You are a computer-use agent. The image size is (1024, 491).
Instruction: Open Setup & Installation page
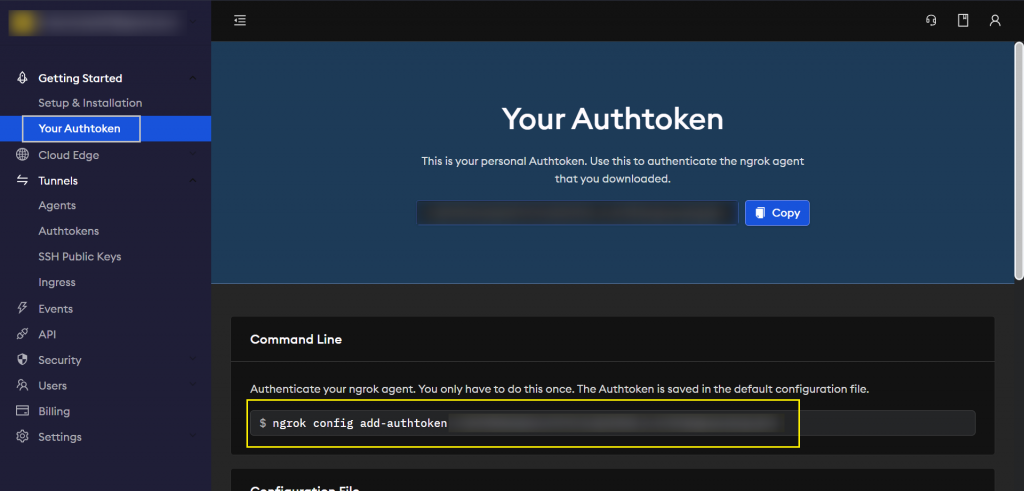pyautogui.click(x=90, y=103)
